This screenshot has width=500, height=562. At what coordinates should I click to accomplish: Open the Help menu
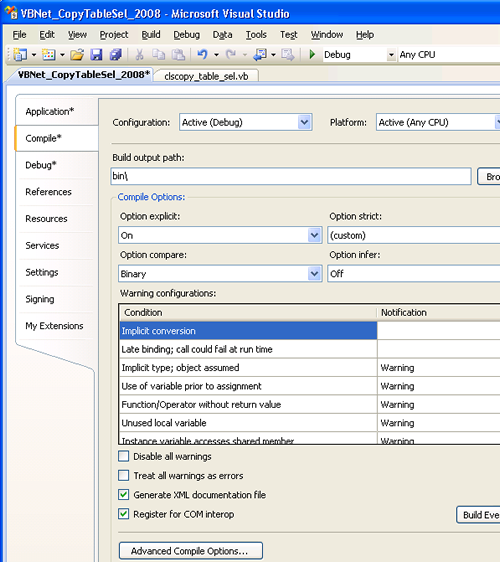coord(365,34)
